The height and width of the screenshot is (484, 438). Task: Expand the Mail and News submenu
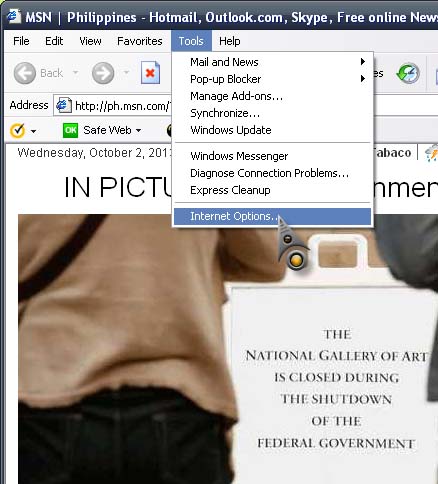click(x=272, y=62)
